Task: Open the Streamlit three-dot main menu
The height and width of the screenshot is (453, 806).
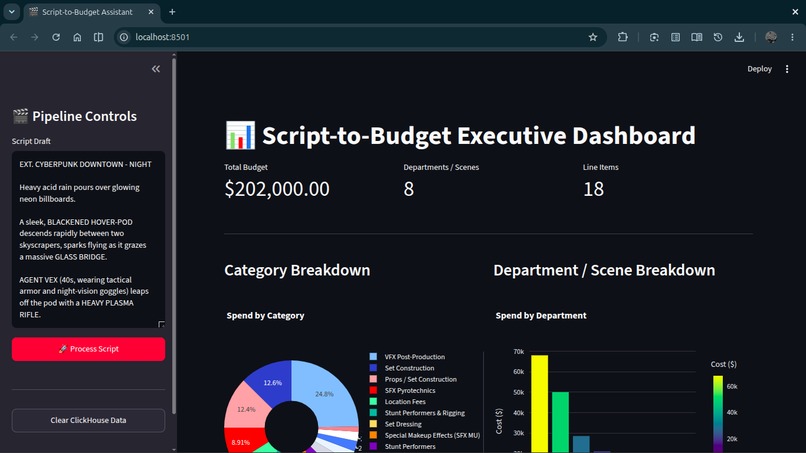Action: 787,69
